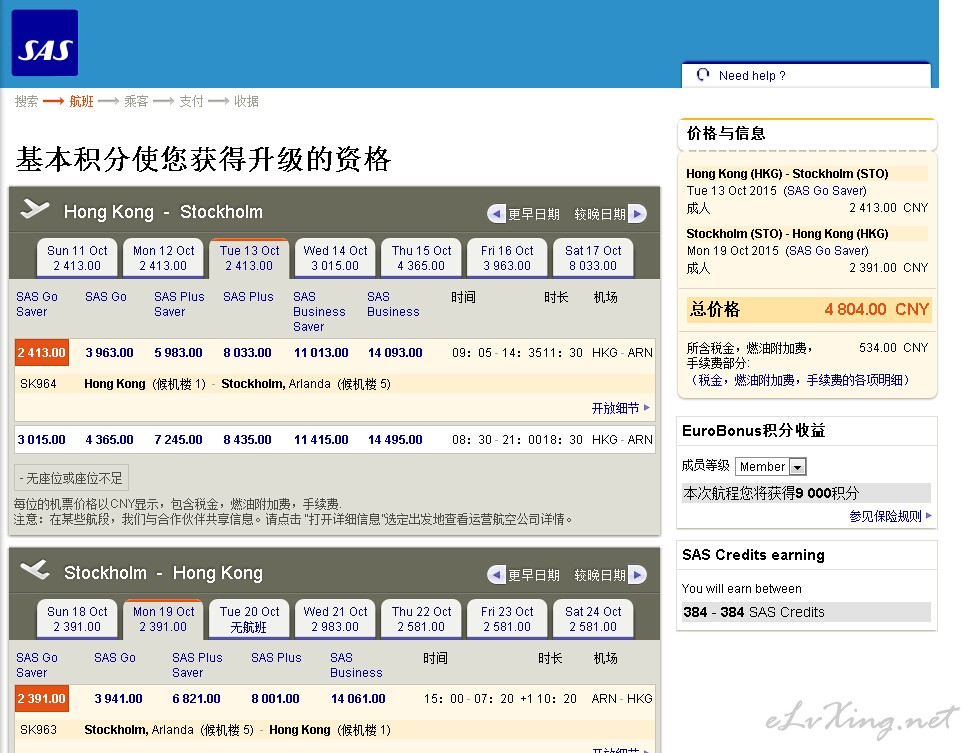This screenshot has width=970, height=753.
Task: Open the 参见保险规则 link
Action: 890,516
